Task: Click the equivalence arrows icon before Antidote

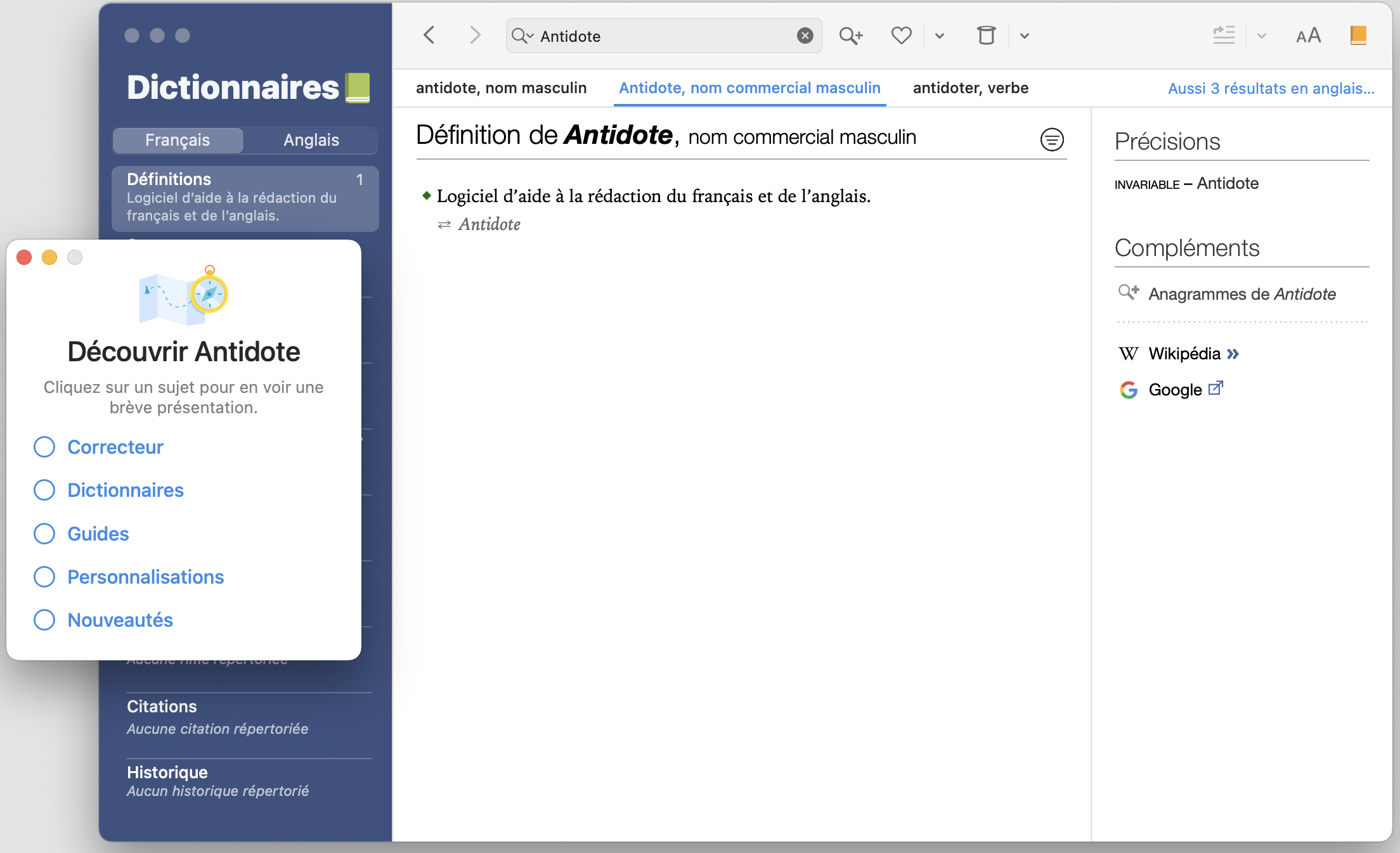Action: click(x=444, y=224)
